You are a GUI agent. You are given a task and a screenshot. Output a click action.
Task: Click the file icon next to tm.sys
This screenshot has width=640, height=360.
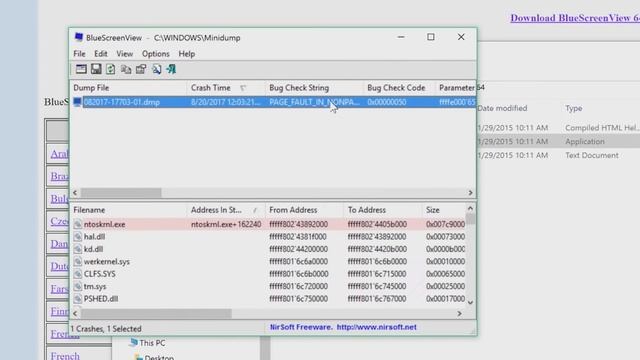click(78, 287)
